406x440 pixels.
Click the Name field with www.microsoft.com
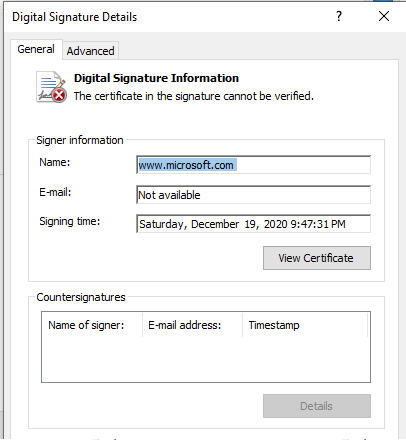pos(253,165)
